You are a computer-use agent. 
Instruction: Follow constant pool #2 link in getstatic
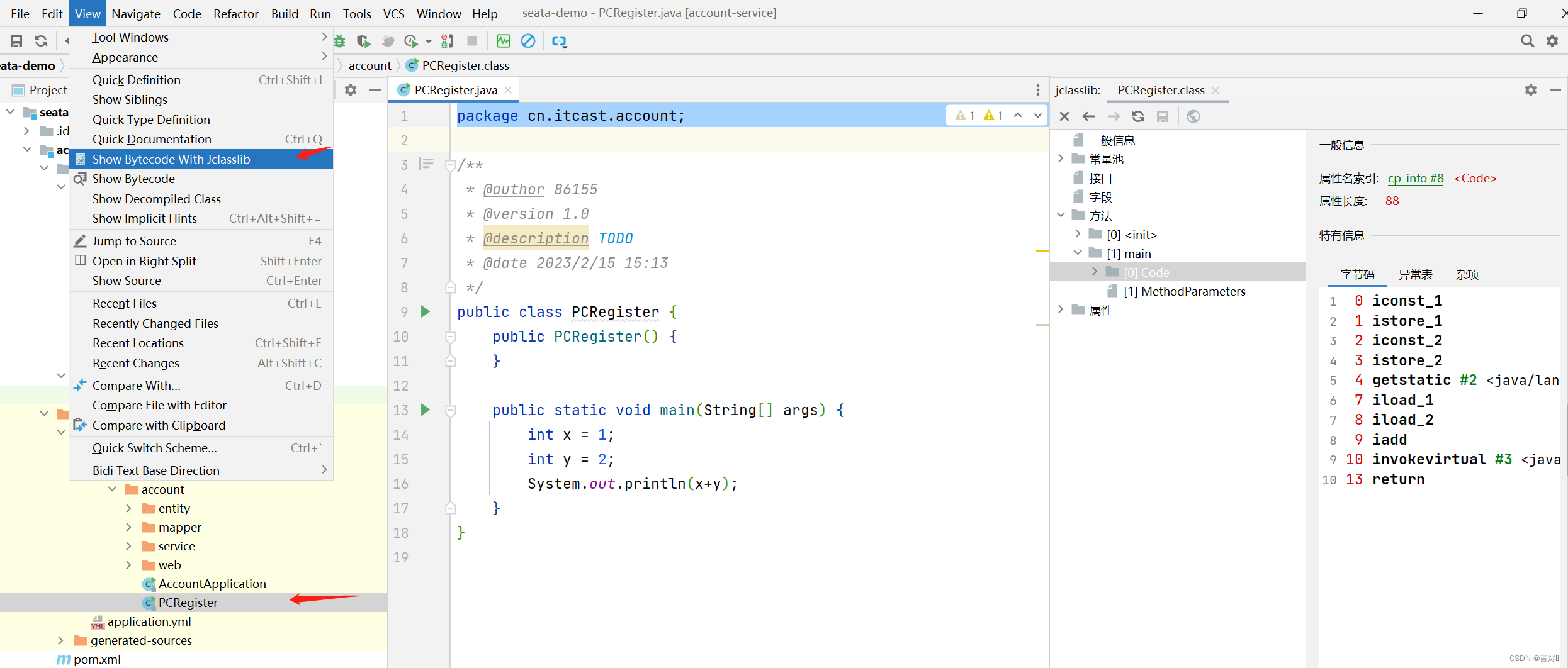pyautogui.click(x=1468, y=380)
